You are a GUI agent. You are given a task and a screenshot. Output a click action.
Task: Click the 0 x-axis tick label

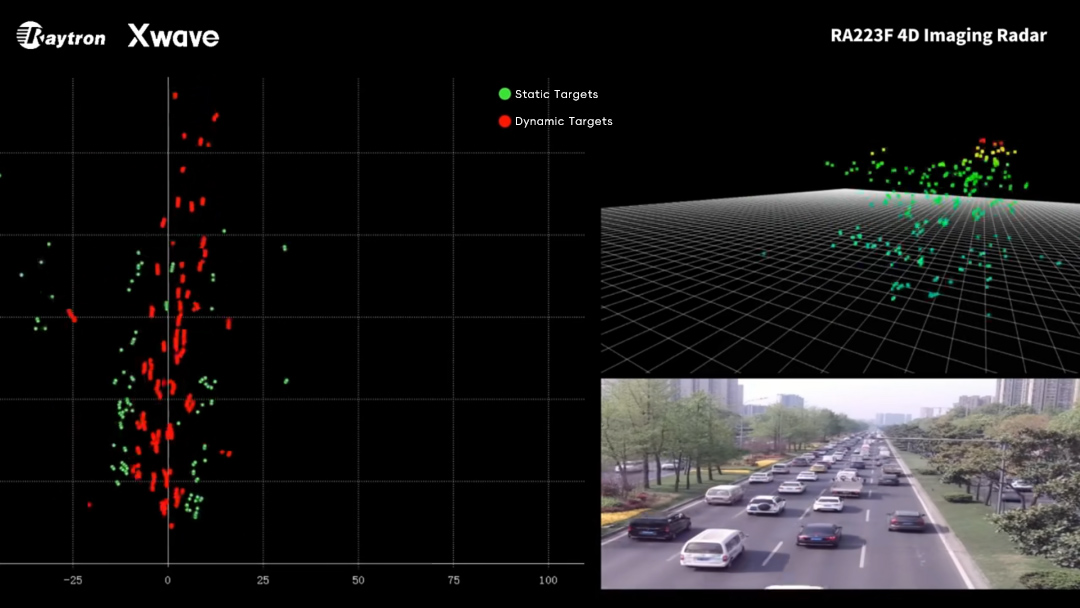coord(168,579)
